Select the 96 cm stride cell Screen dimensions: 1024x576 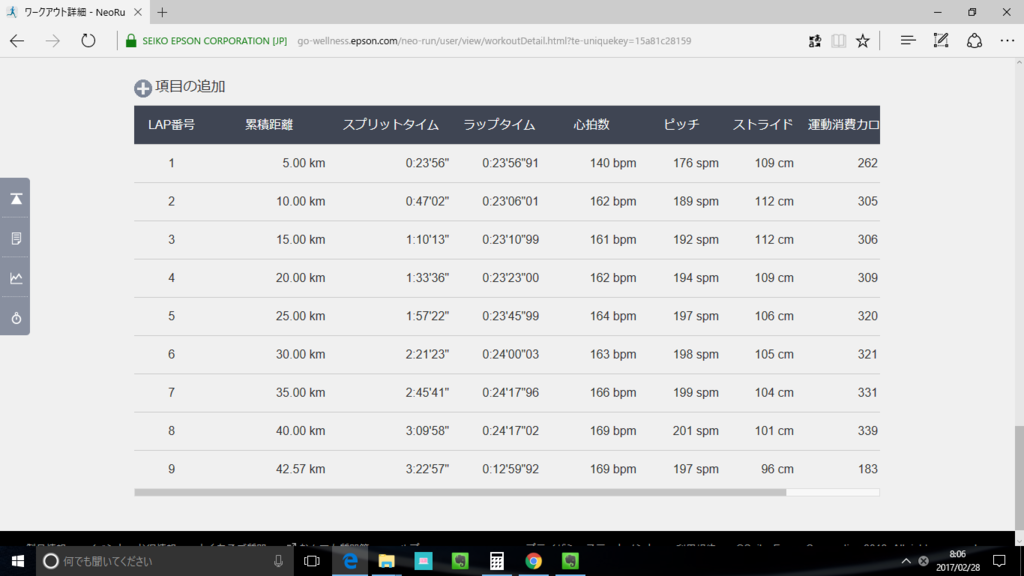[x=777, y=469]
